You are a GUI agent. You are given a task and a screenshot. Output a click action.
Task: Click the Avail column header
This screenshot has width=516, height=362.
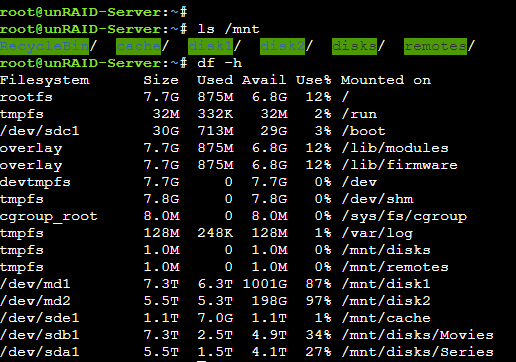click(264, 80)
